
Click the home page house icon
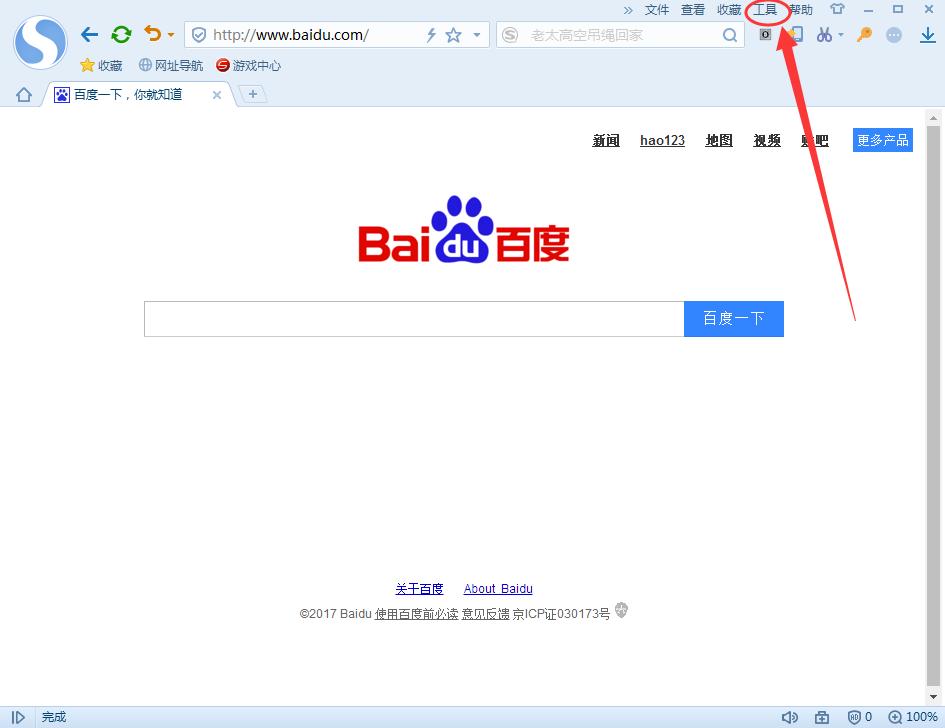[24, 95]
